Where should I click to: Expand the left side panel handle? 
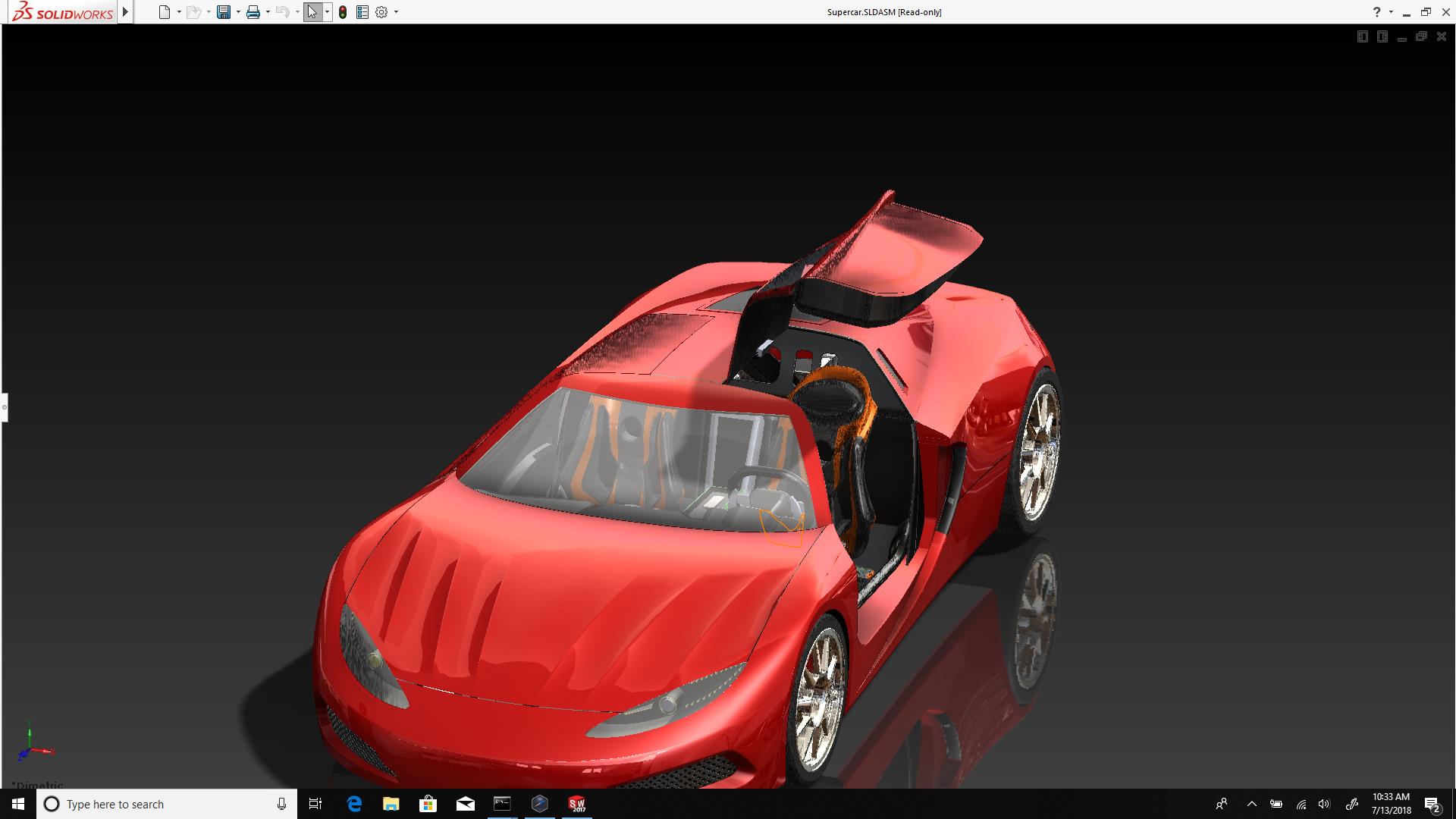4,407
